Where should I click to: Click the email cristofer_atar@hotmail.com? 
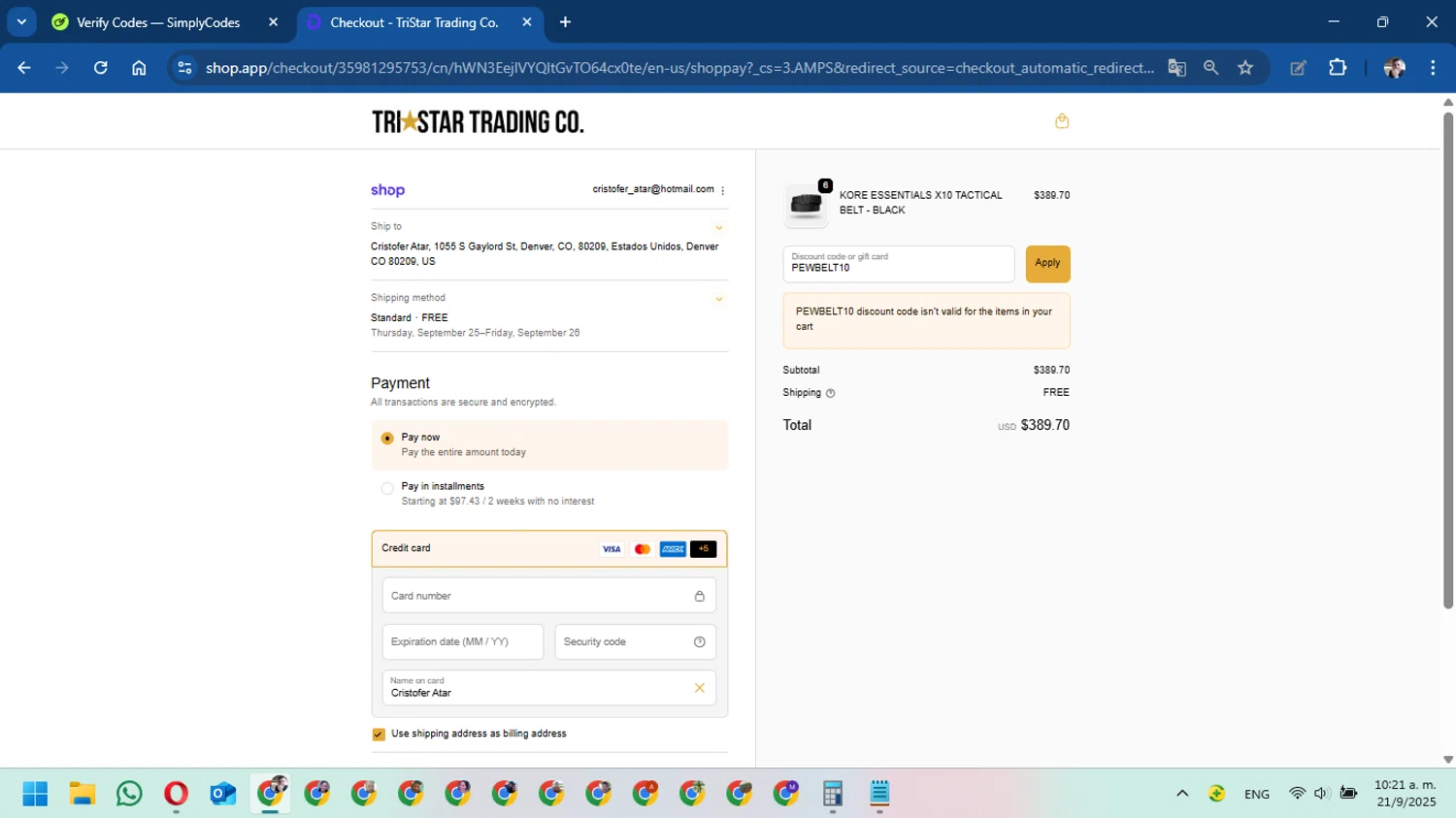pyautogui.click(x=653, y=189)
